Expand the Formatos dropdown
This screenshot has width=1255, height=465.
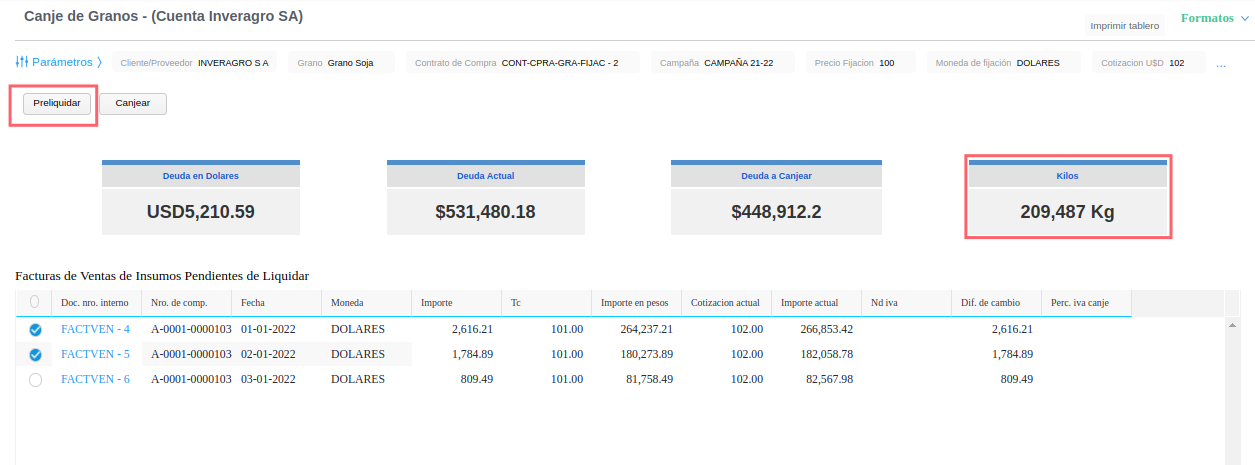[x=1214, y=18]
